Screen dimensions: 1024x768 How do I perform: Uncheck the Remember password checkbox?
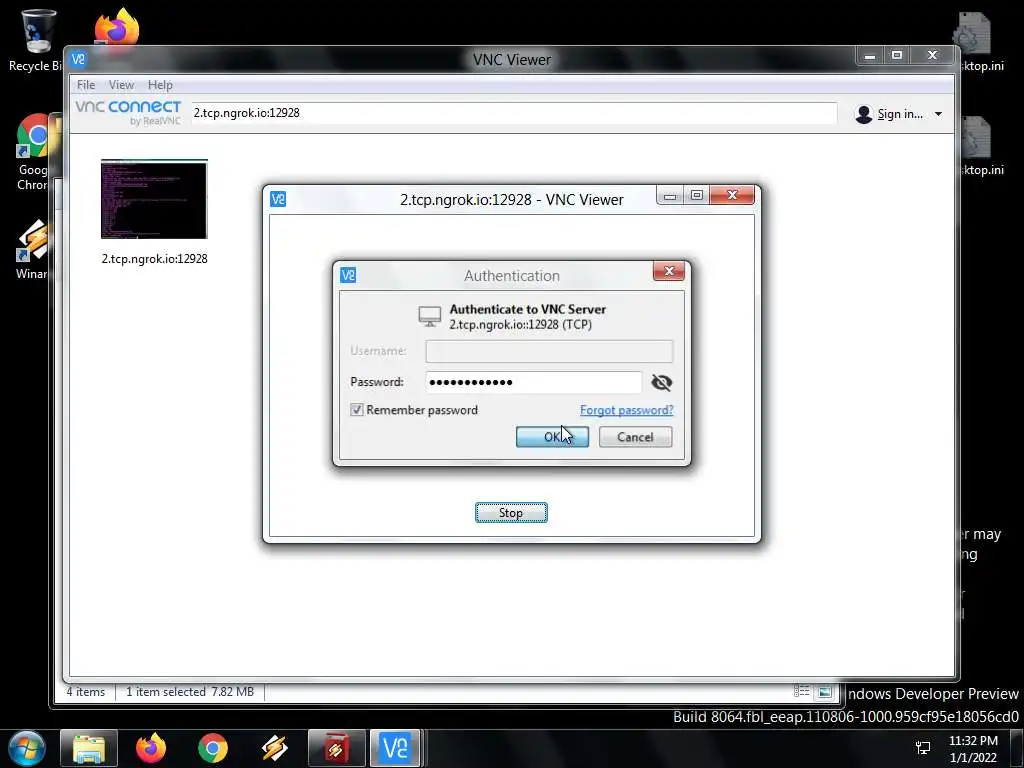tap(357, 409)
